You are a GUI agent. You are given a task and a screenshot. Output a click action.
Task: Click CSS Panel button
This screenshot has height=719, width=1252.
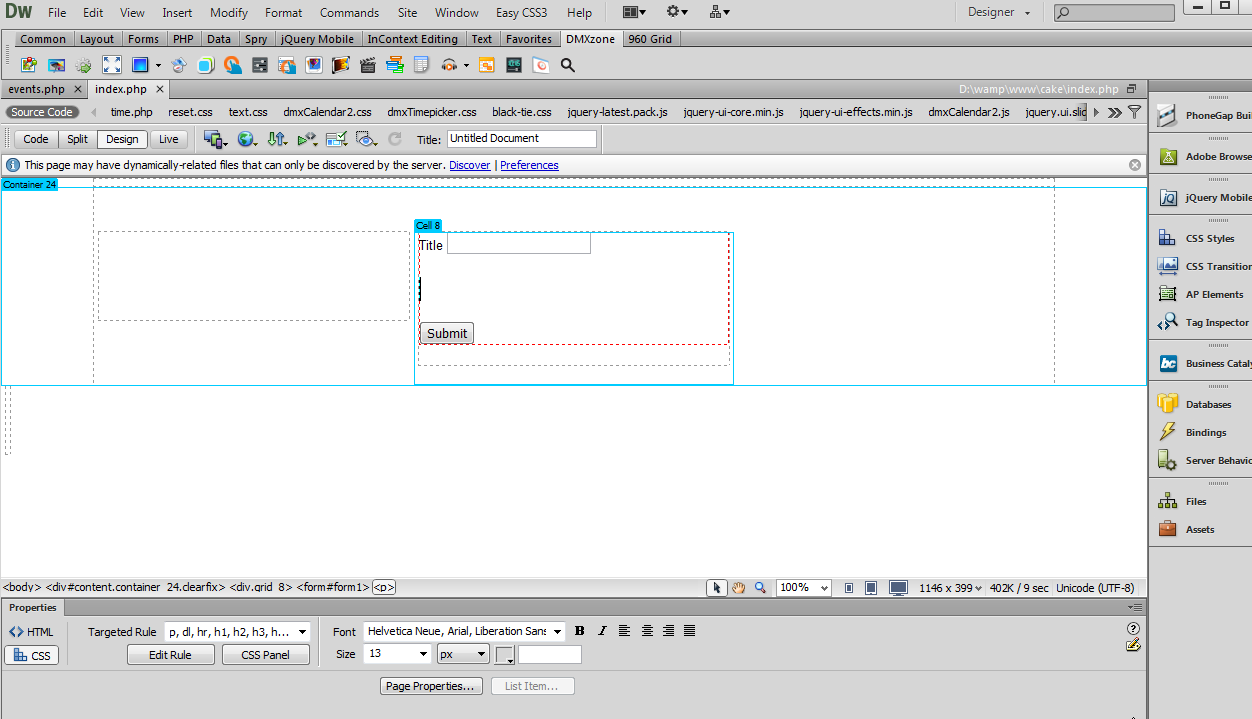[x=265, y=655]
